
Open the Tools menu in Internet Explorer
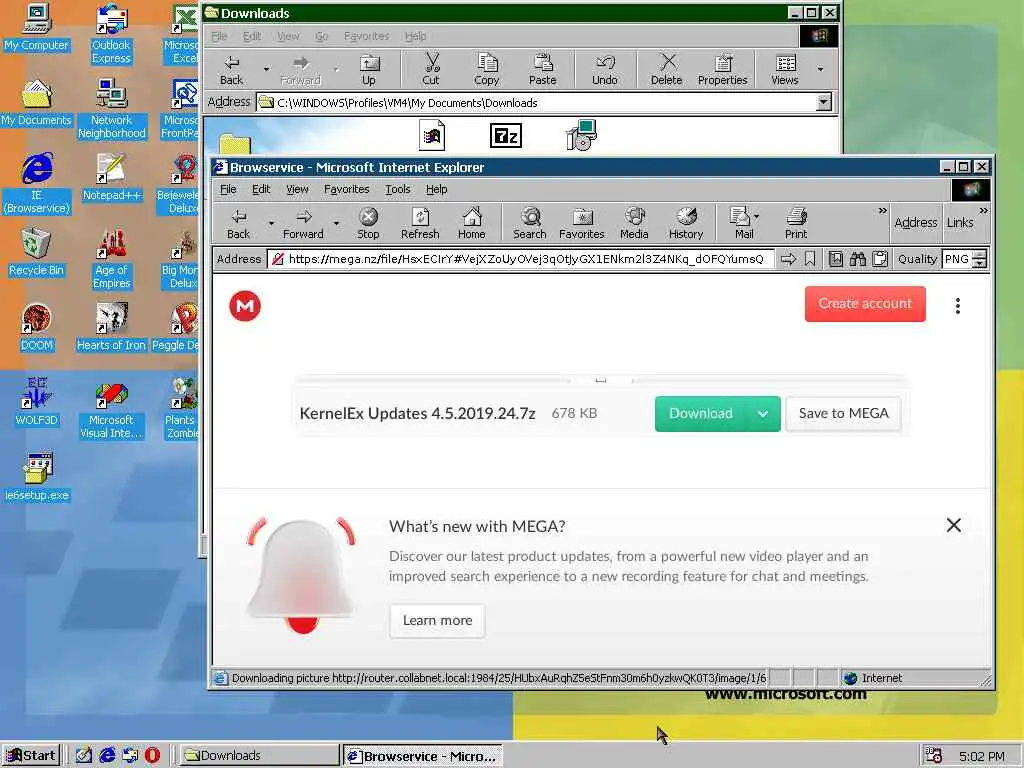tap(398, 189)
